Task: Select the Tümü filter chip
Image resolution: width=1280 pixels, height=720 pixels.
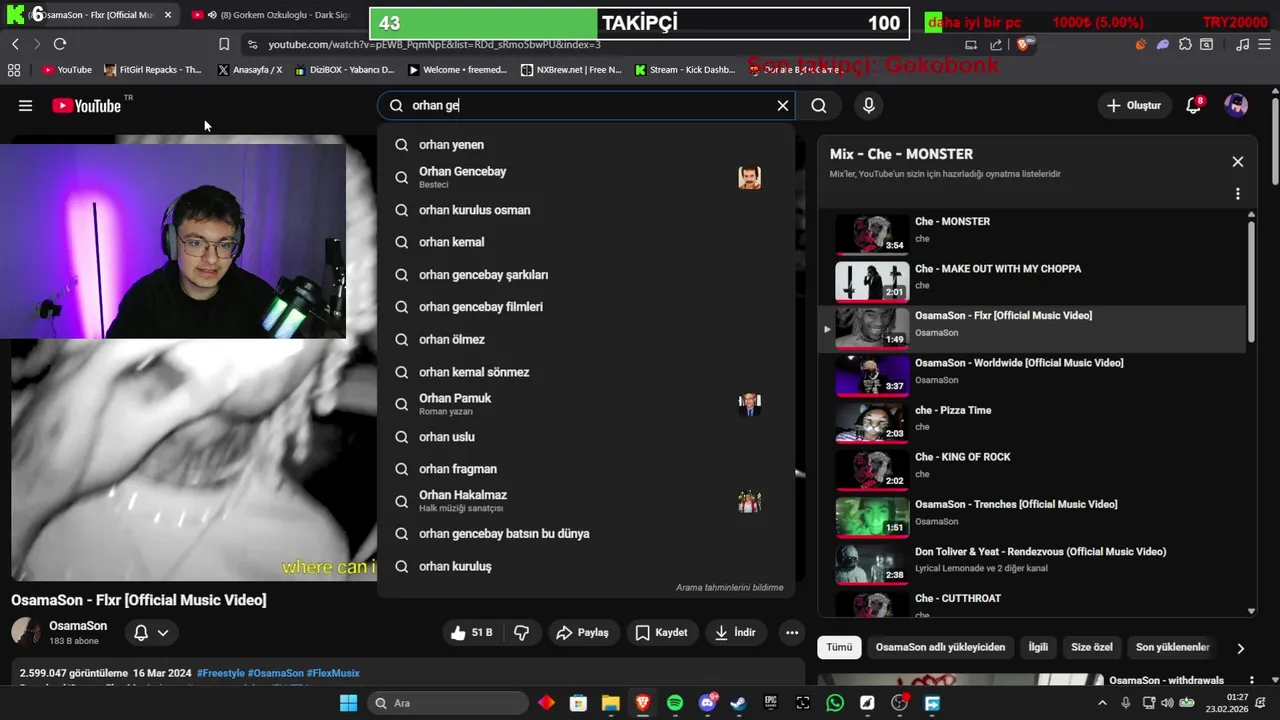Action: click(839, 647)
